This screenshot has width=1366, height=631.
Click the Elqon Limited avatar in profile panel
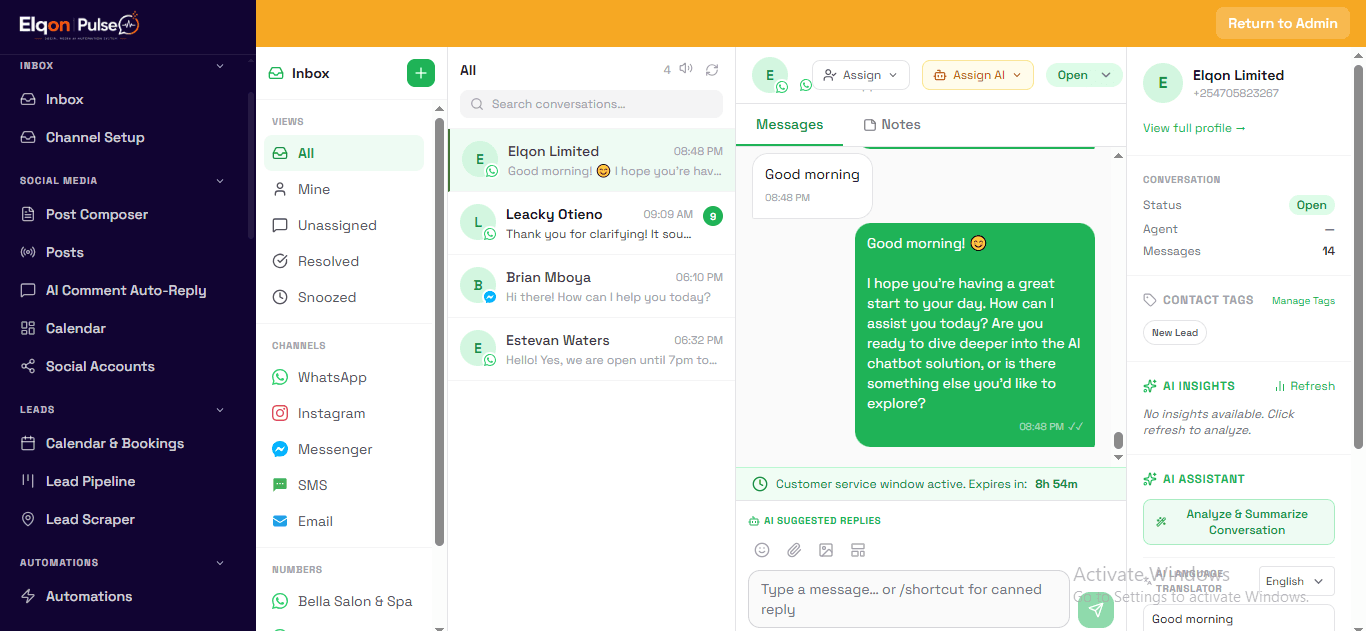[1162, 84]
